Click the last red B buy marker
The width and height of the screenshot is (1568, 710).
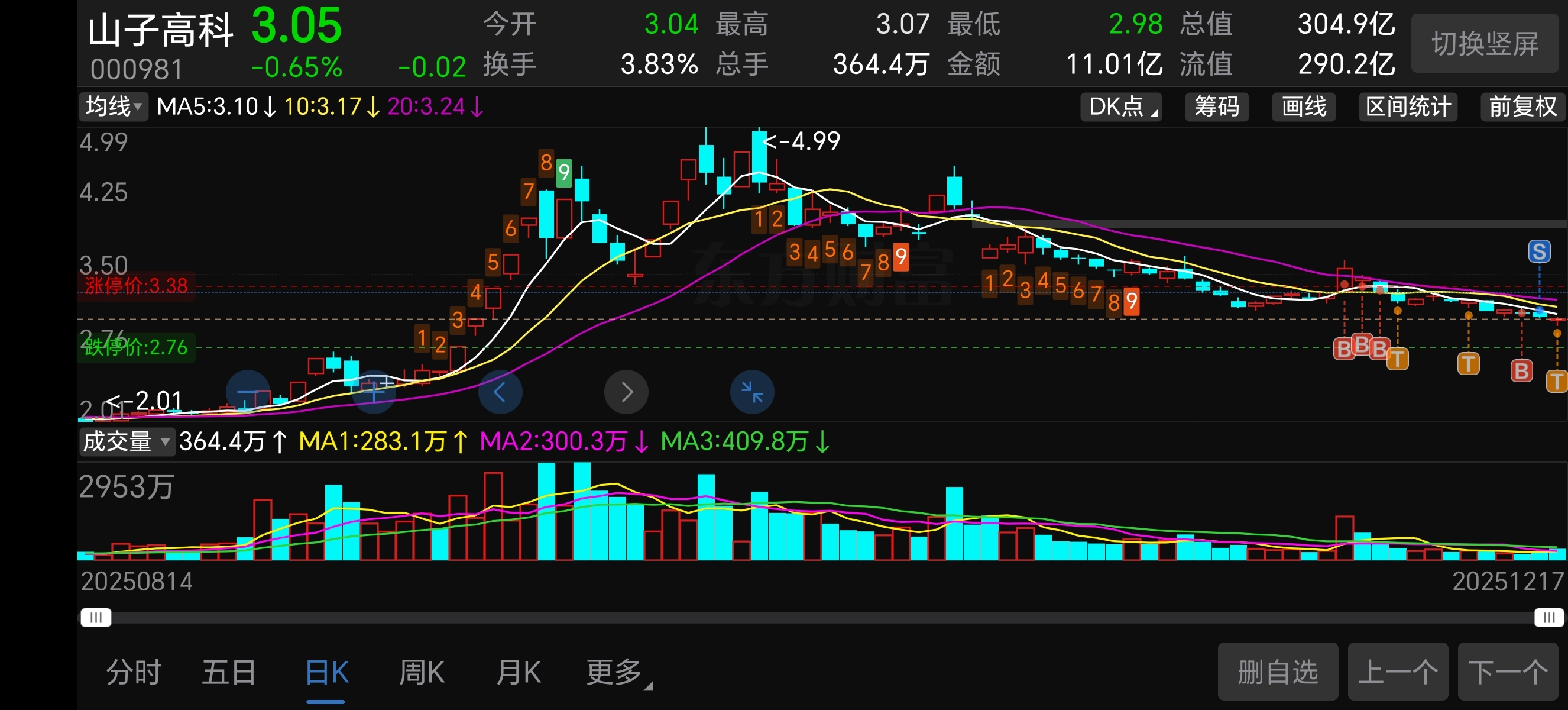click(x=1521, y=370)
